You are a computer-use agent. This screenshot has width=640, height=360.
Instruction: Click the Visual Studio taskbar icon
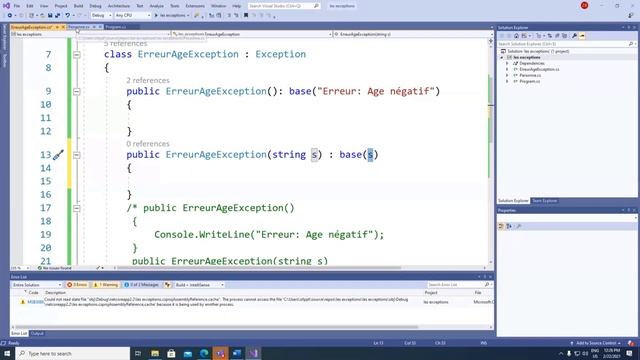tap(253, 353)
